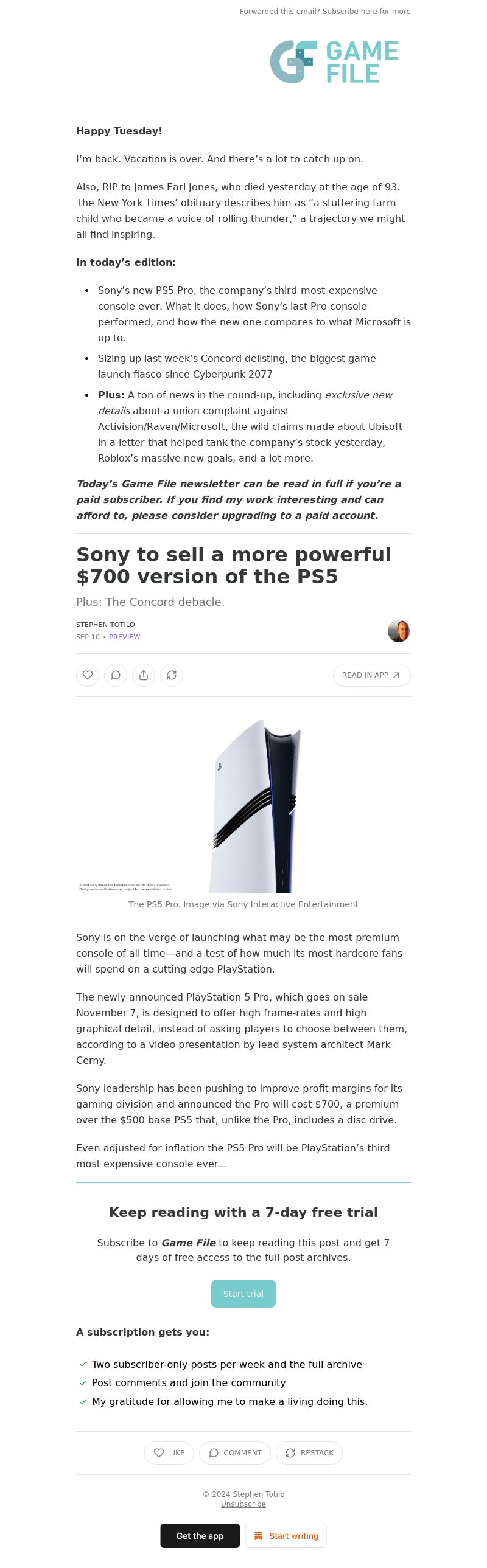Open The New York Times' obituary link
This screenshot has height=1568, width=487.
click(148, 203)
